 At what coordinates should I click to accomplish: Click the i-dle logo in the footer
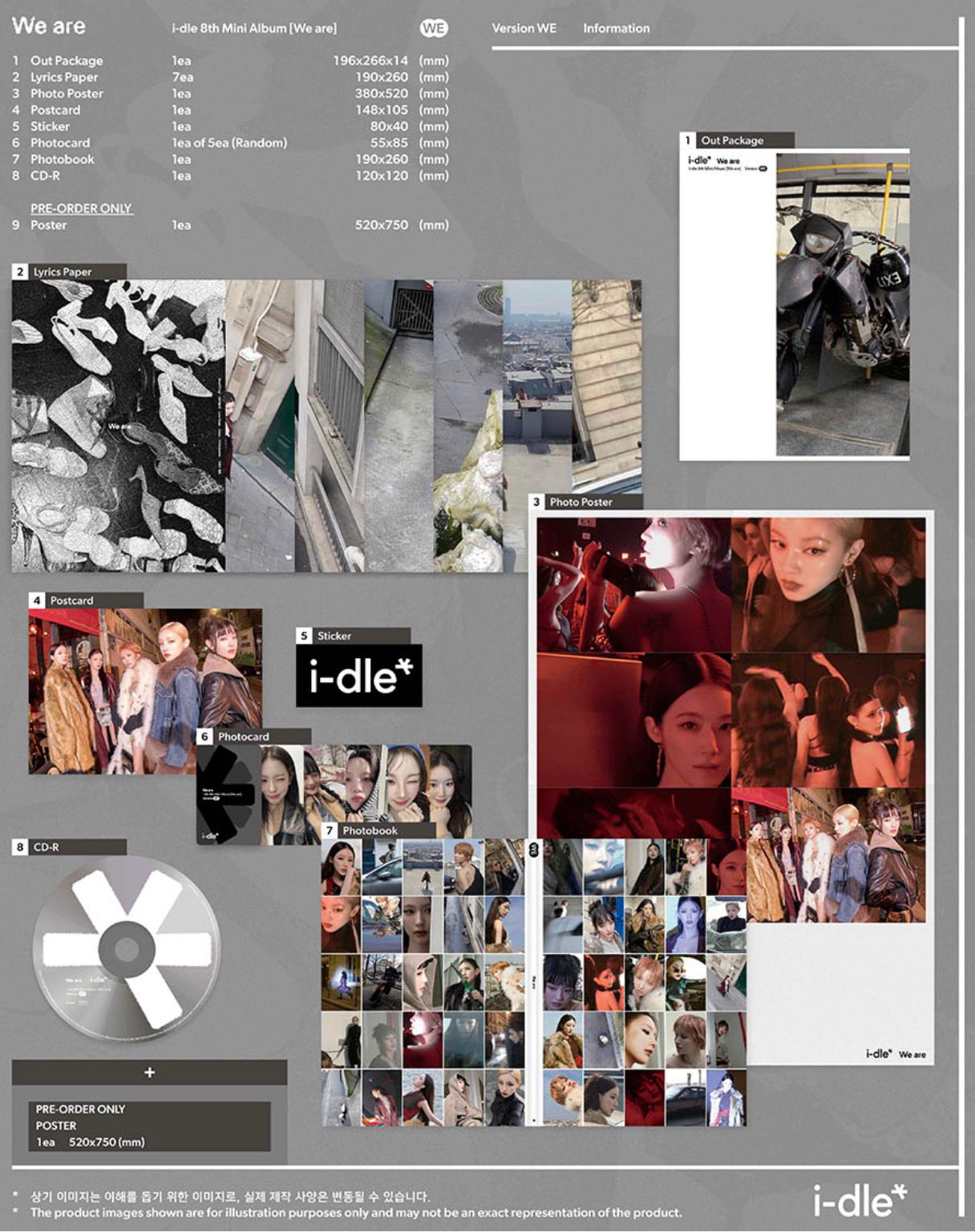[x=859, y=1201]
